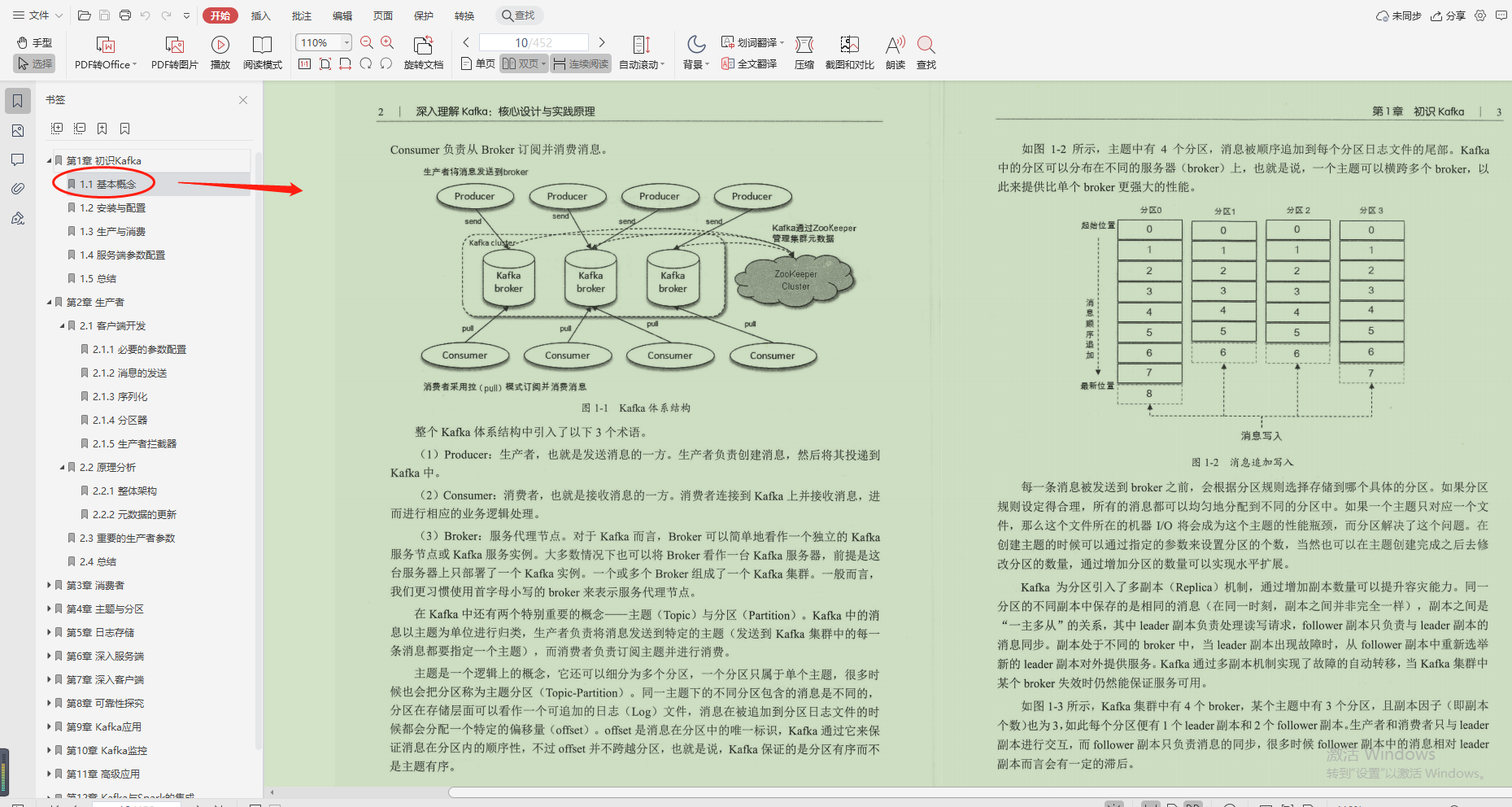
Task: Click the fit page icon
Action: (325, 63)
